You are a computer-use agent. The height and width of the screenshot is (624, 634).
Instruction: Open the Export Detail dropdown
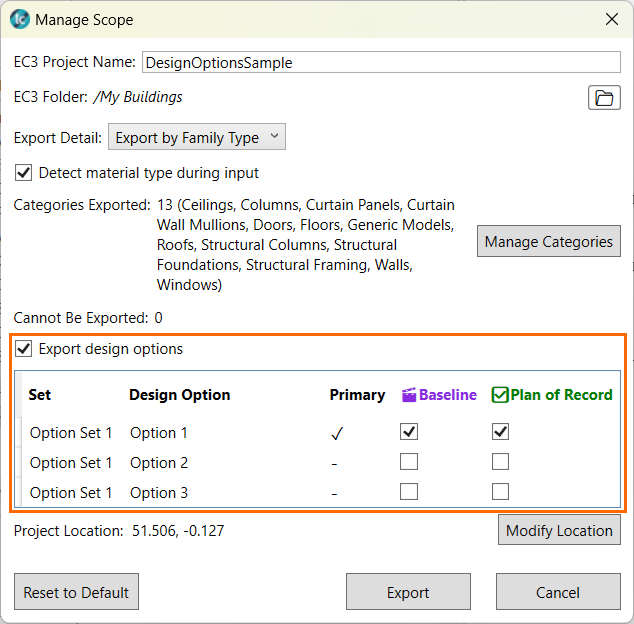click(197, 138)
